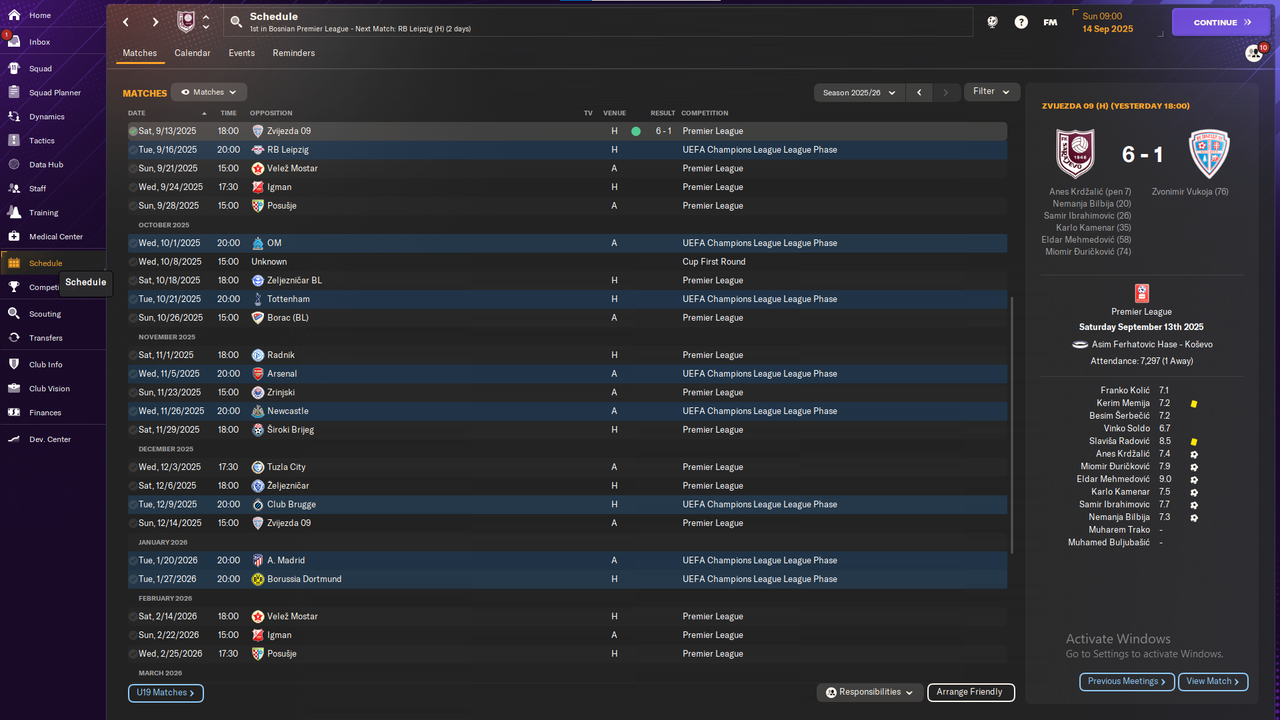Click the View Match button
This screenshot has width=1280, height=720.
(1213, 681)
